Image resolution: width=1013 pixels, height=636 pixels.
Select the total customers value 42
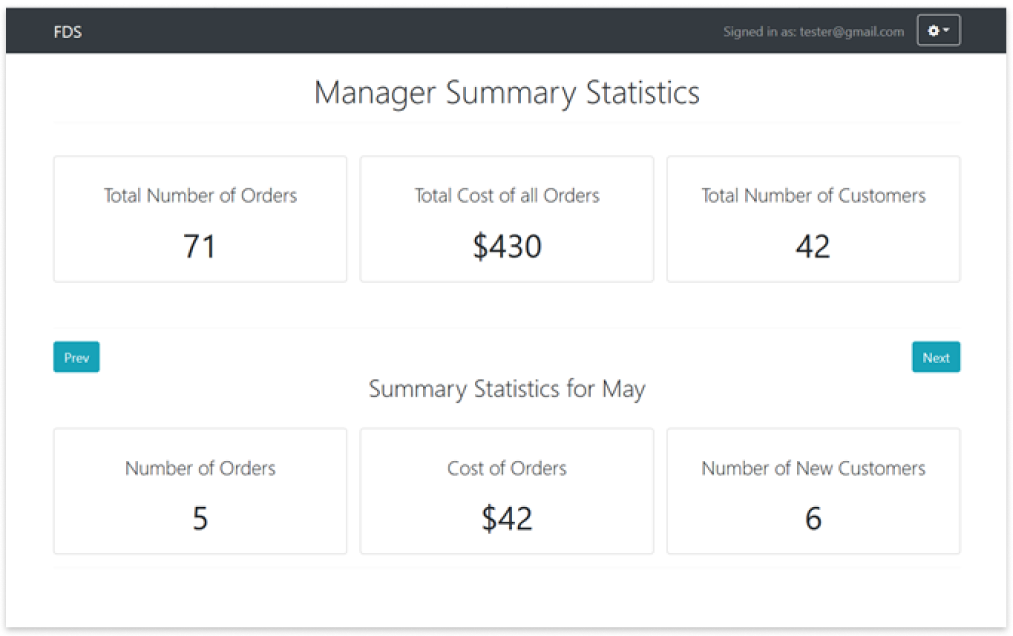(x=813, y=246)
